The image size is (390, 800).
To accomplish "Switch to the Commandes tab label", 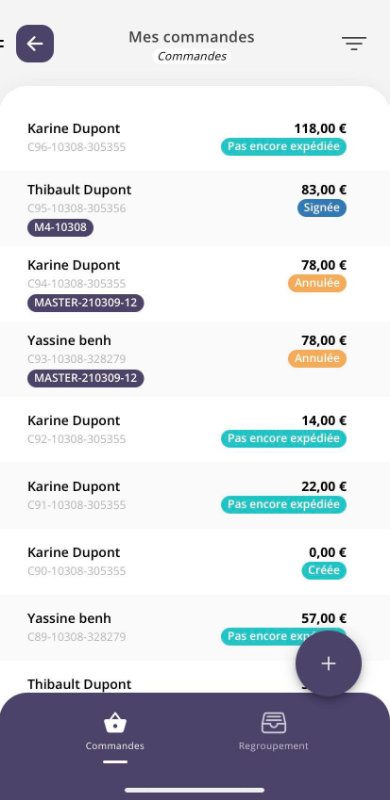I will [115, 746].
